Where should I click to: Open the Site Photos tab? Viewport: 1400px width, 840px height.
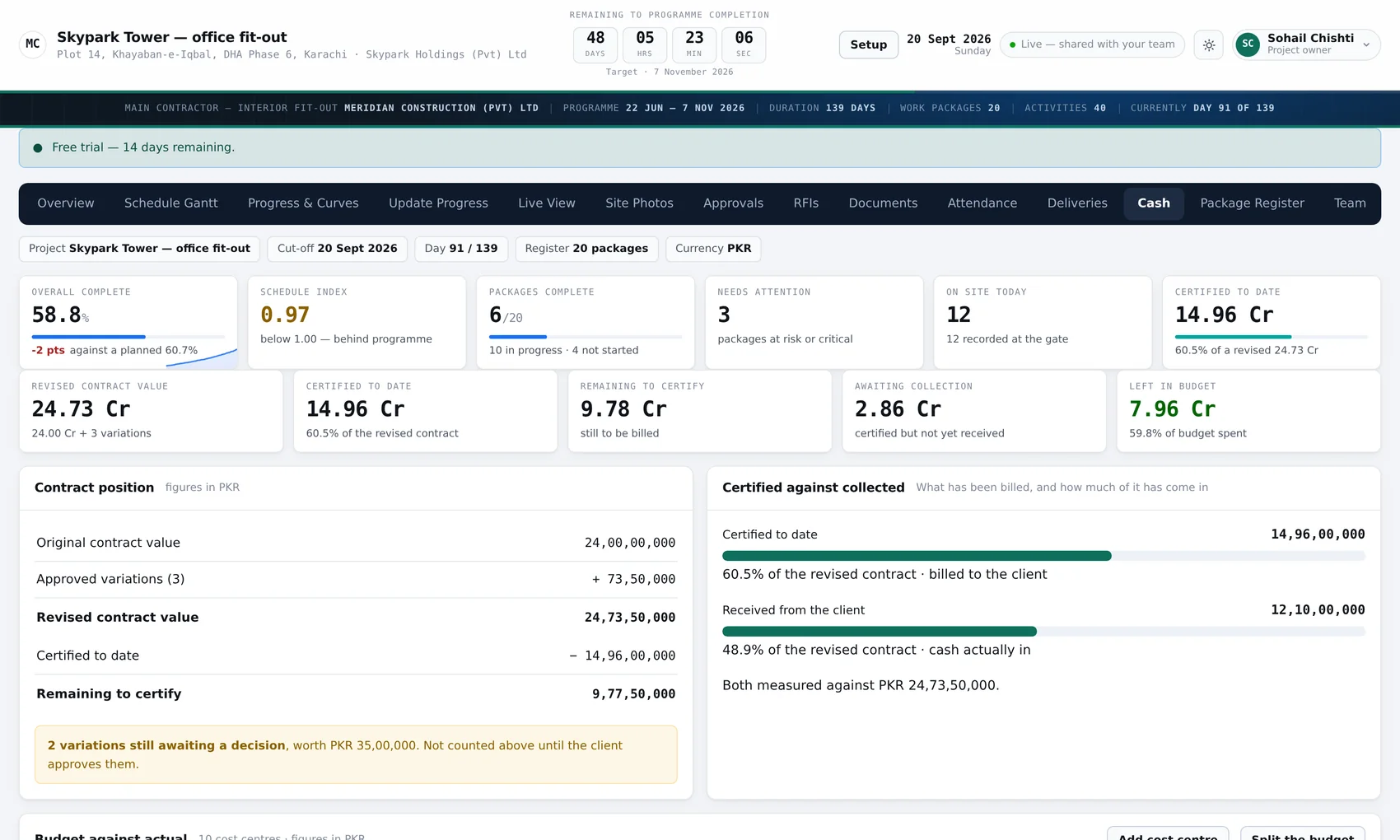pos(639,203)
